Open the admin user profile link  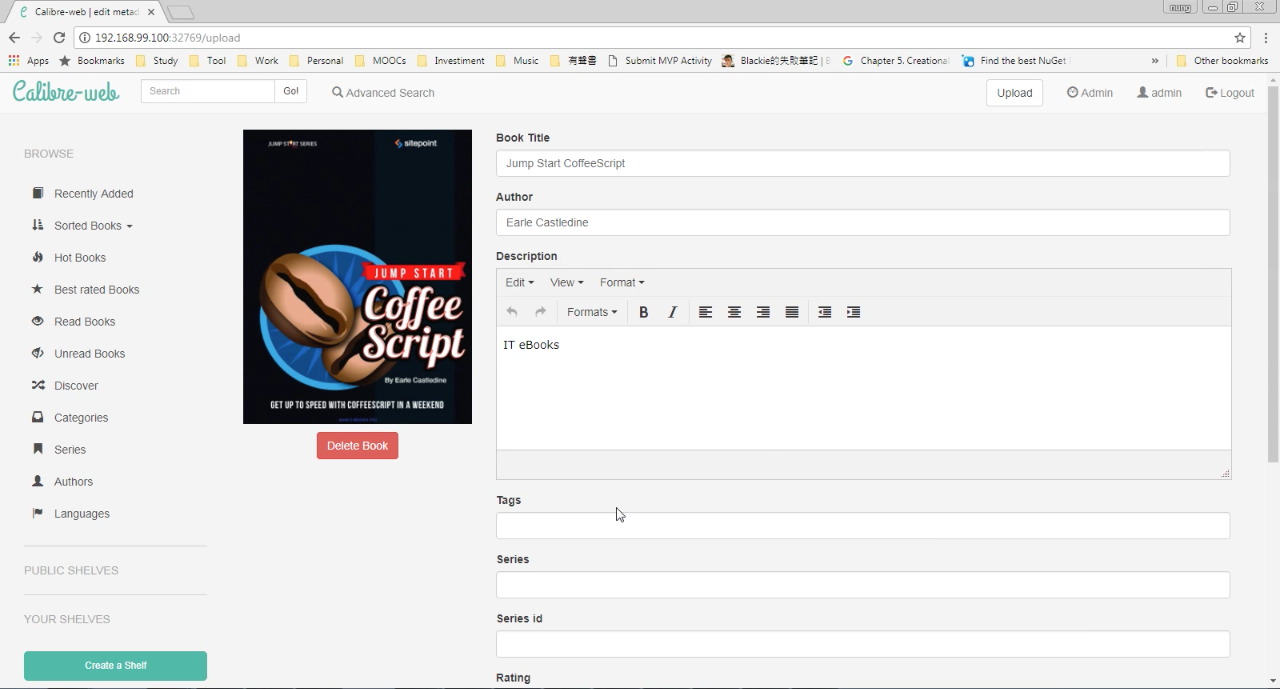point(1159,93)
